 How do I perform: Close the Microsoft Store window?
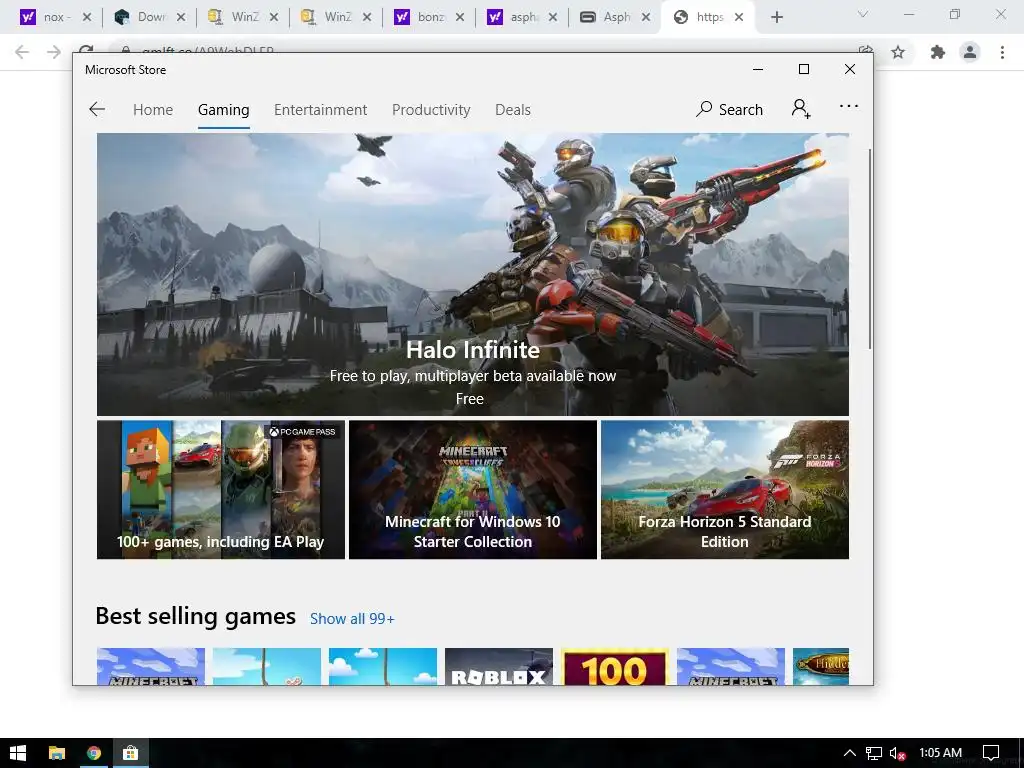click(850, 69)
